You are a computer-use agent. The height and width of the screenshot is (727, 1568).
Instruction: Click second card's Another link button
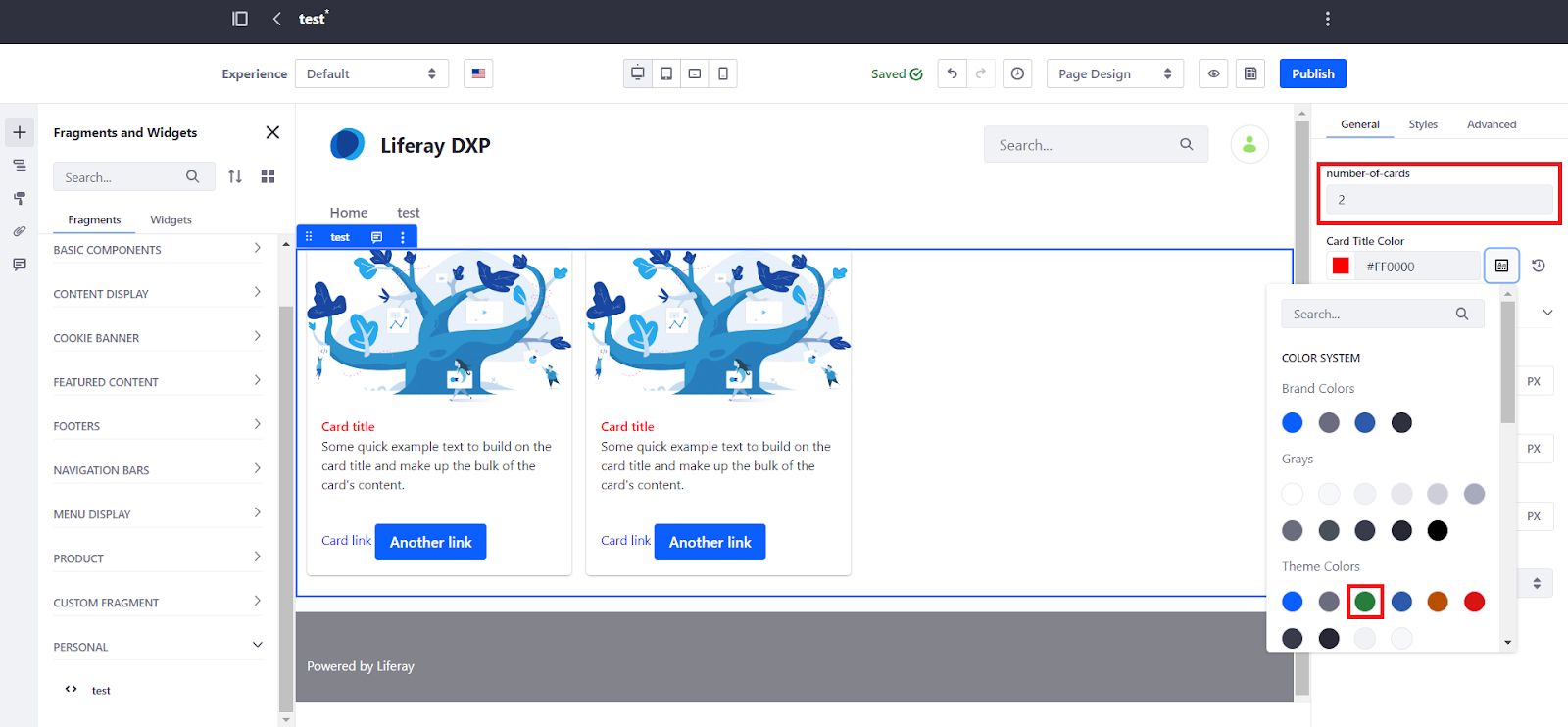(x=710, y=542)
